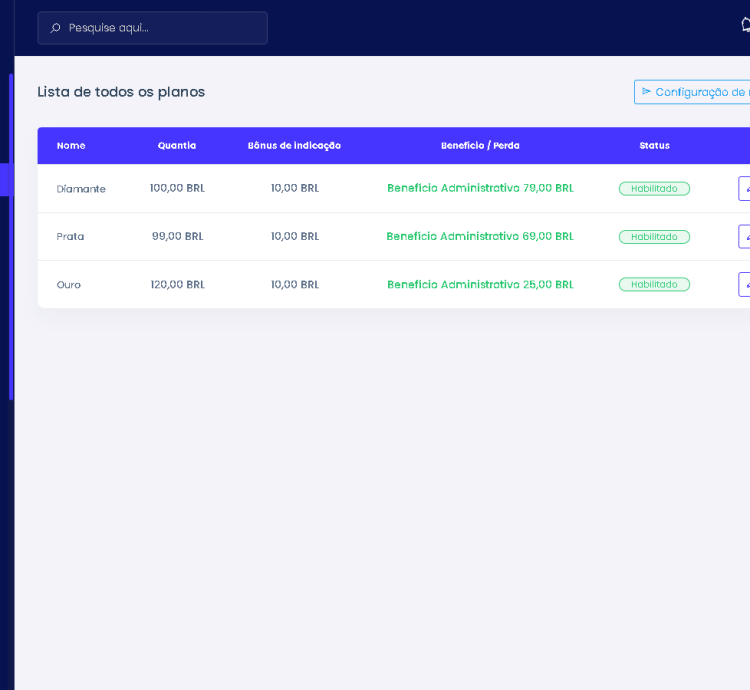Select the Habilitado status badge for Prata
Screen dimensions: 750x690
click(x=654, y=237)
